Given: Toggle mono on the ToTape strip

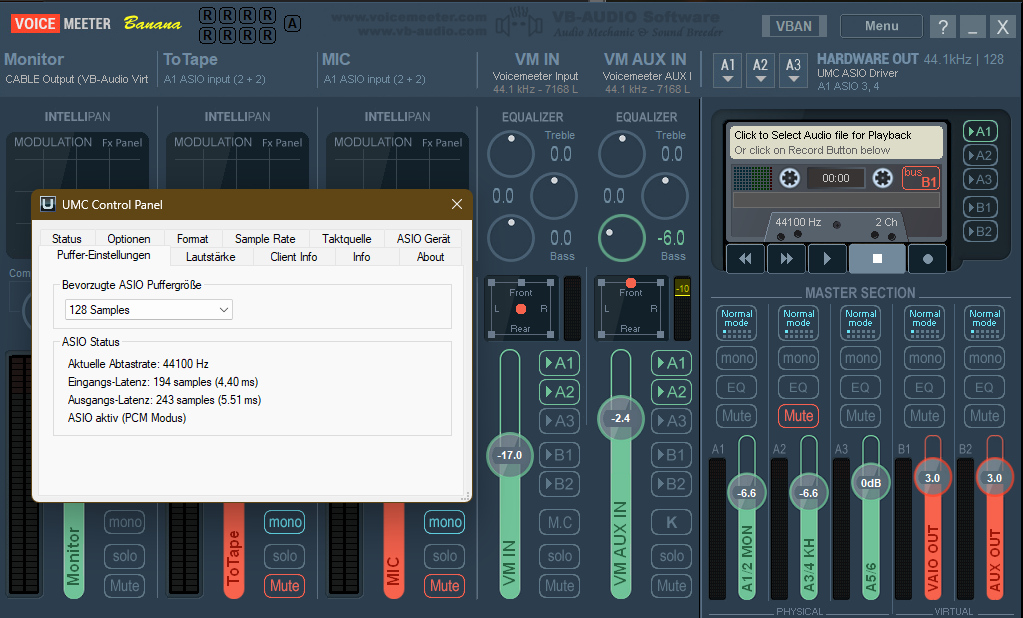Looking at the screenshot, I should click(x=284, y=522).
